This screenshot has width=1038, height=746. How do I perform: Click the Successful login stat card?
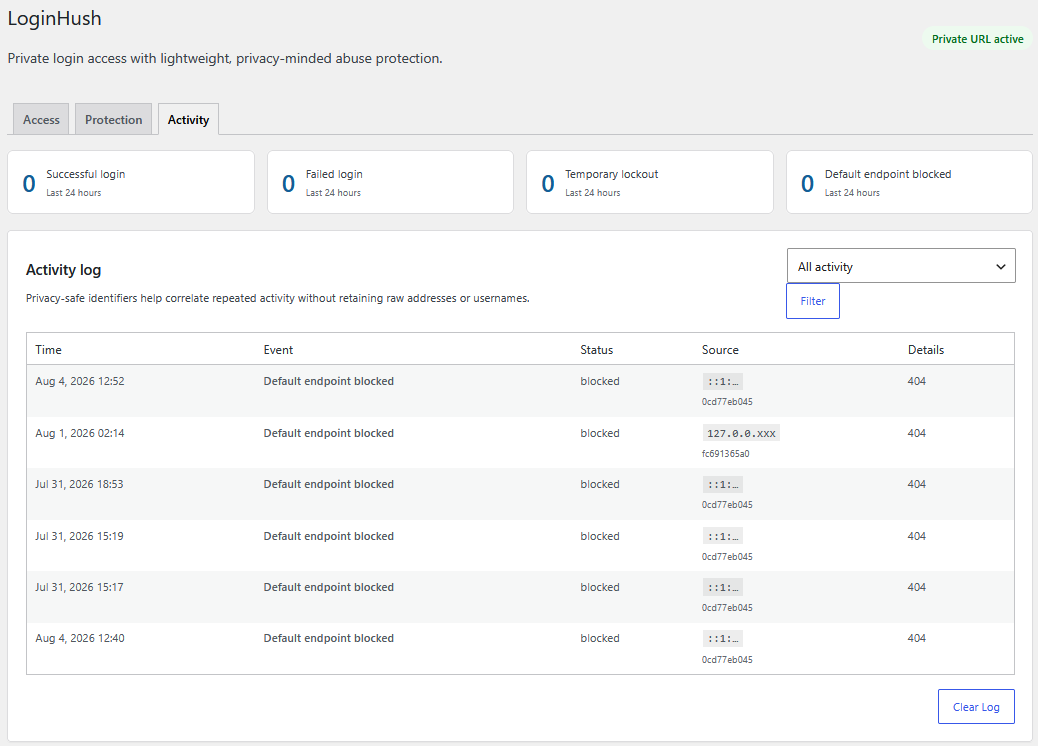click(131, 182)
